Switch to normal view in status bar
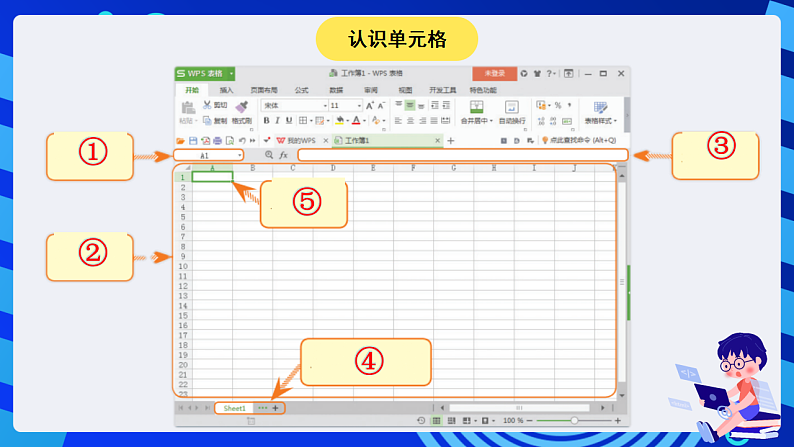This screenshot has width=794, height=447. pyautogui.click(x=436, y=421)
